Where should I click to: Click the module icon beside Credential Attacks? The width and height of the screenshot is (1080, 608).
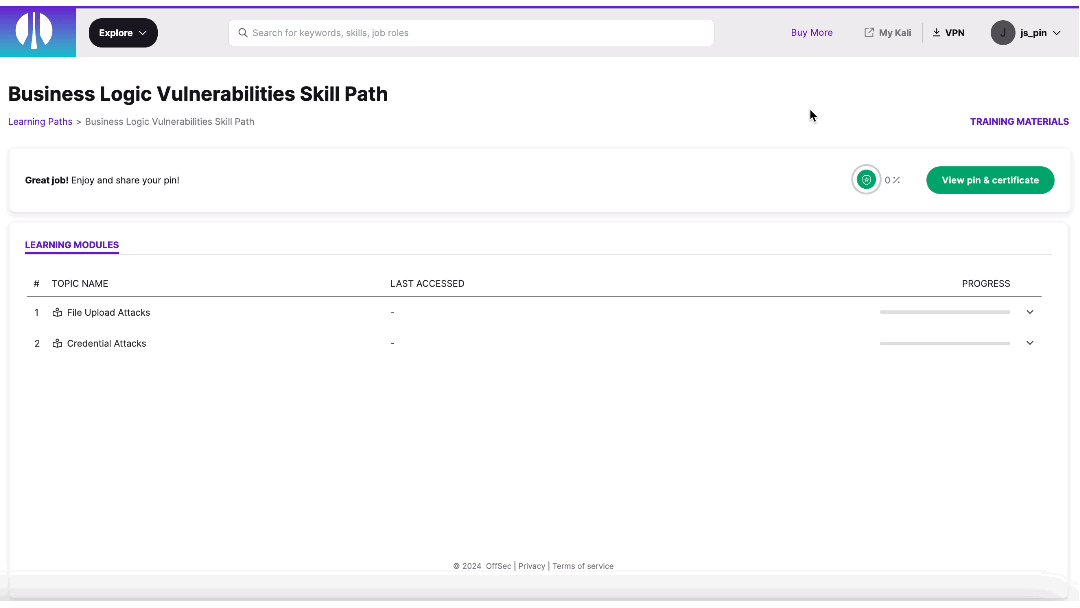pos(57,343)
